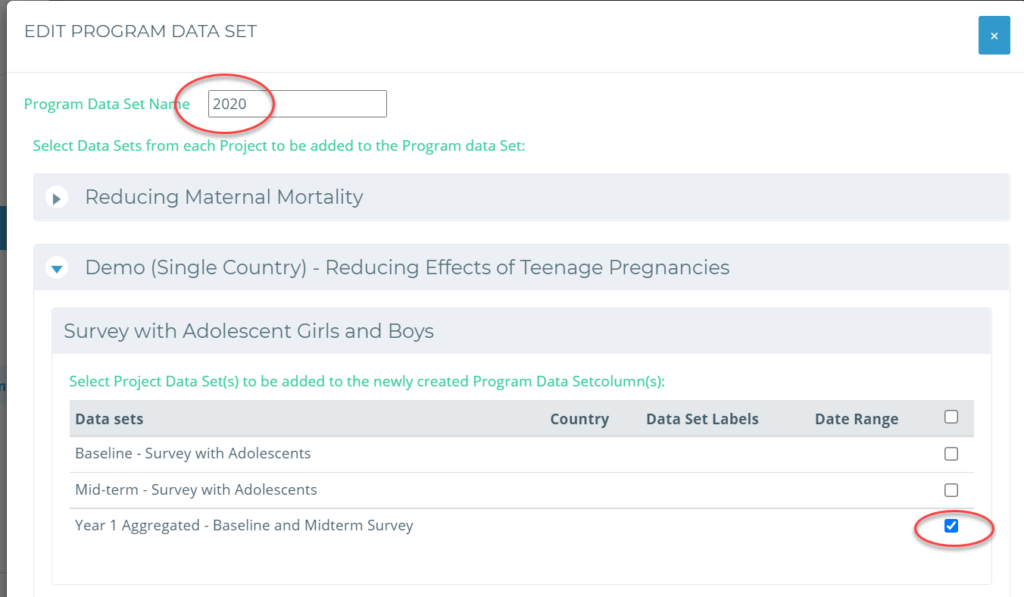Check the select-all checkbox in table header
The height and width of the screenshot is (597, 1024).
point(951,417)
